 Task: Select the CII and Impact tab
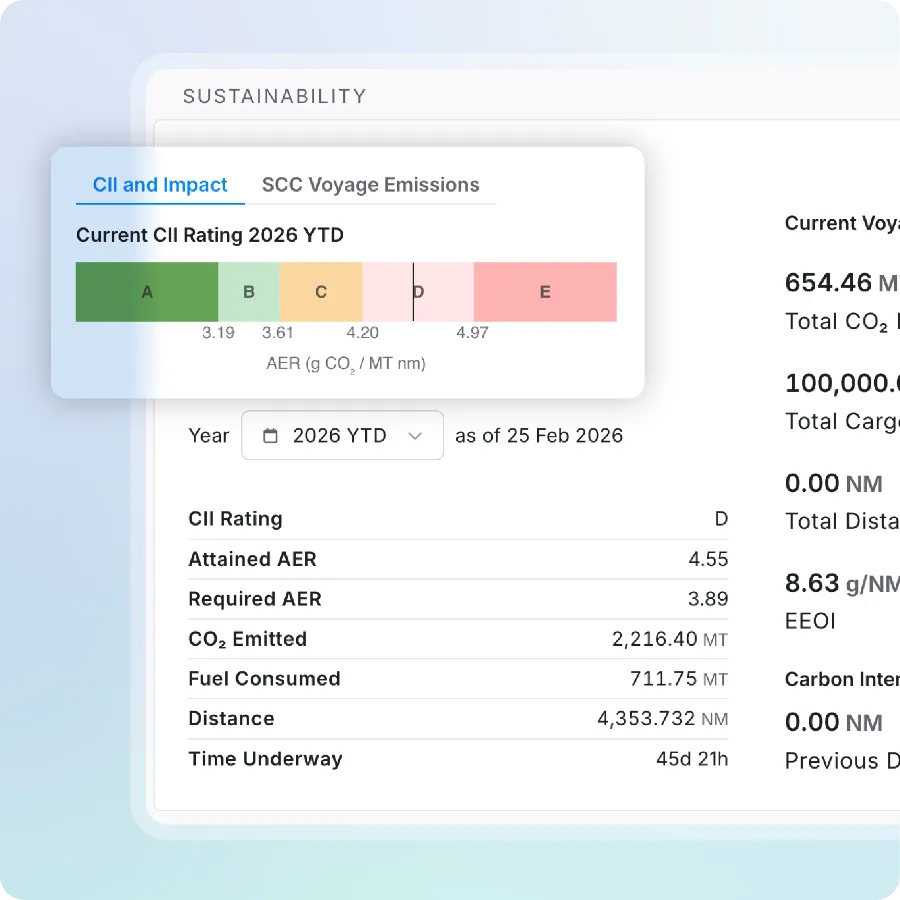coord(159,184)
